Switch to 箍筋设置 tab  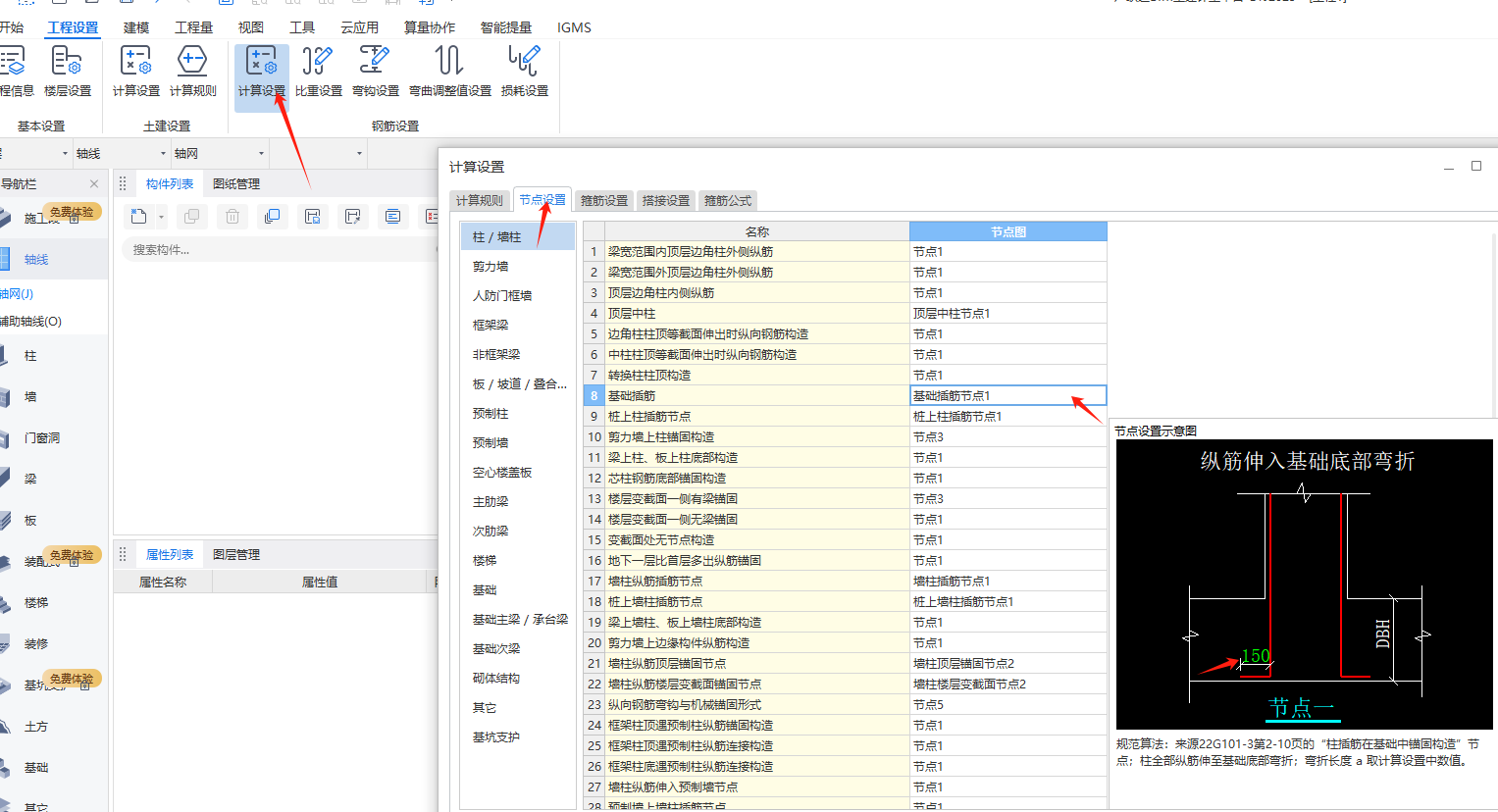pyautogui.click(x=604, y=200)
